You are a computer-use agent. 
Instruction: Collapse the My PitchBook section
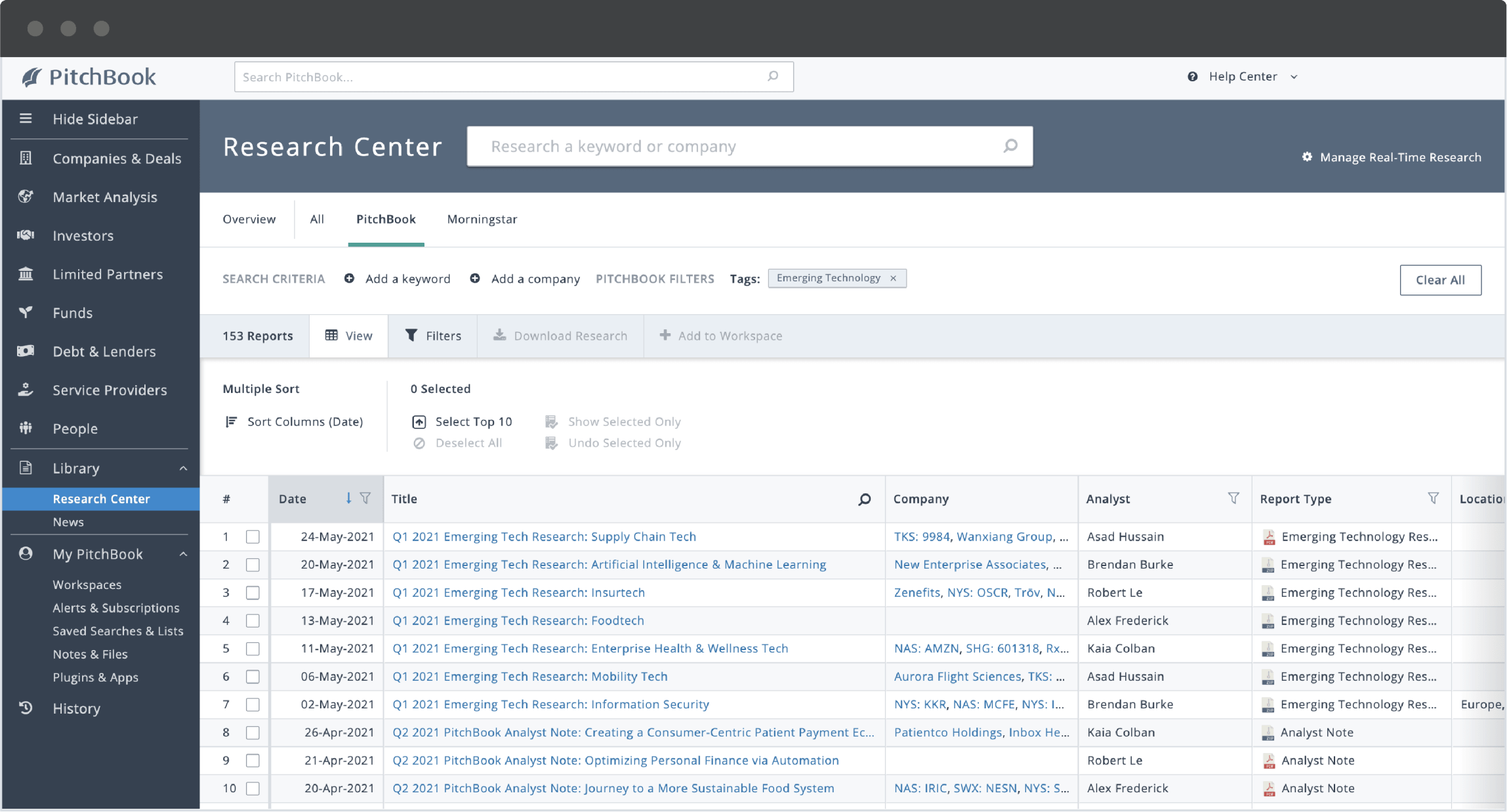[182, 554]
